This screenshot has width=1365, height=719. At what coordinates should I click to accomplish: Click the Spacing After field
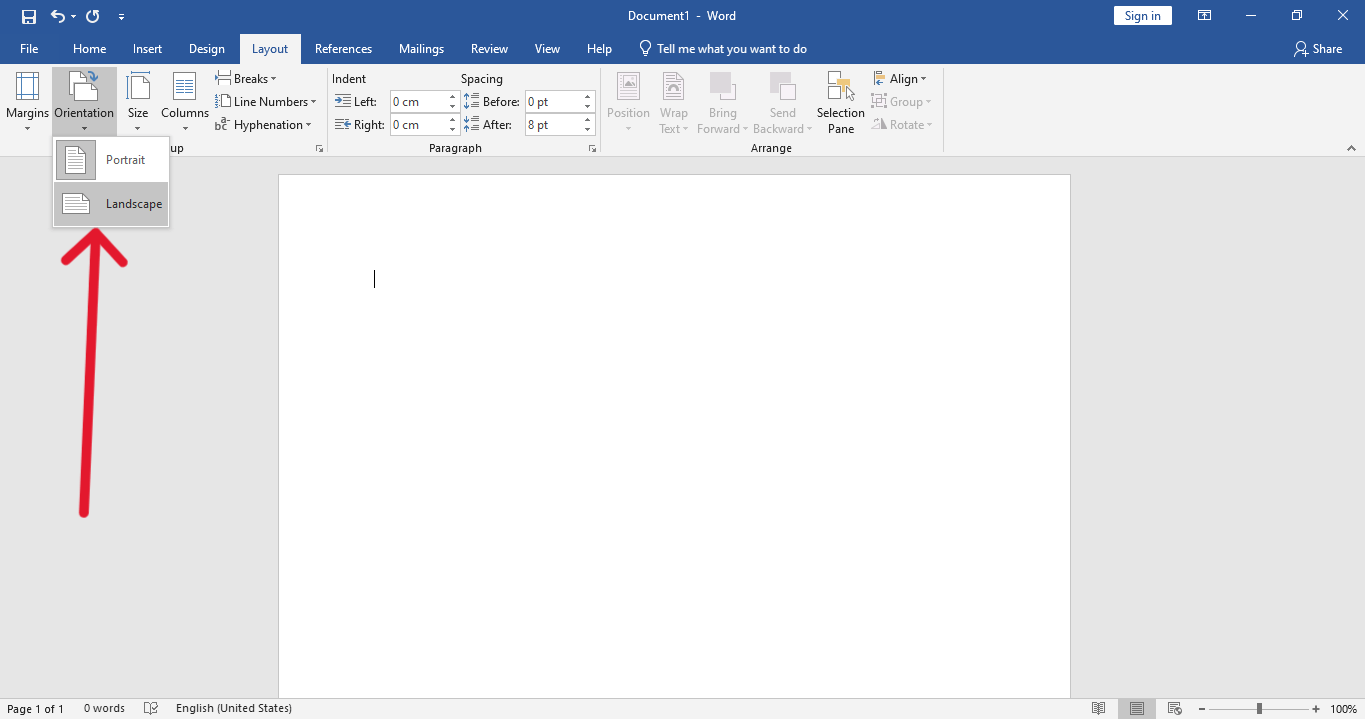click(553, 124)
